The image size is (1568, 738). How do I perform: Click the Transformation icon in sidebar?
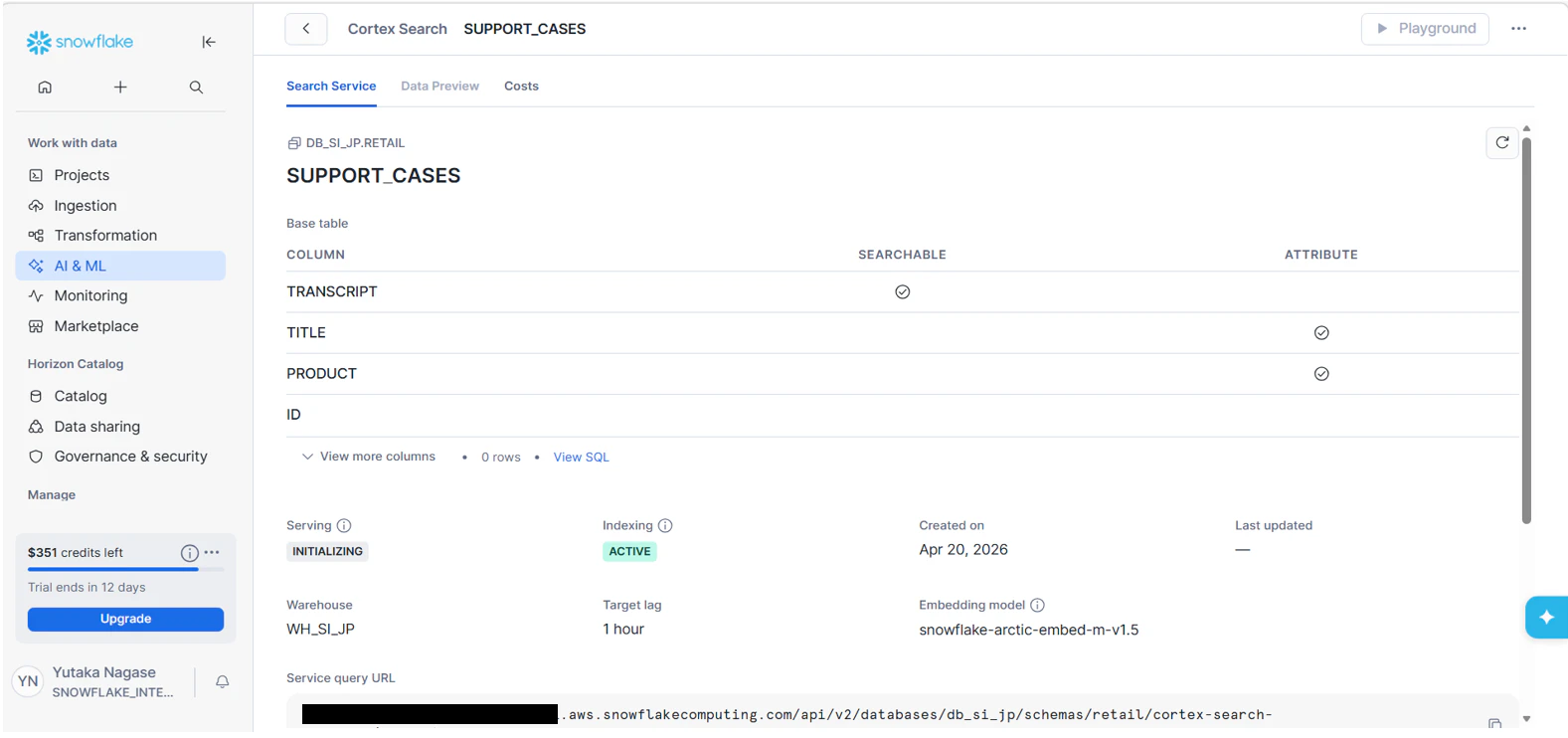(36, 236)
